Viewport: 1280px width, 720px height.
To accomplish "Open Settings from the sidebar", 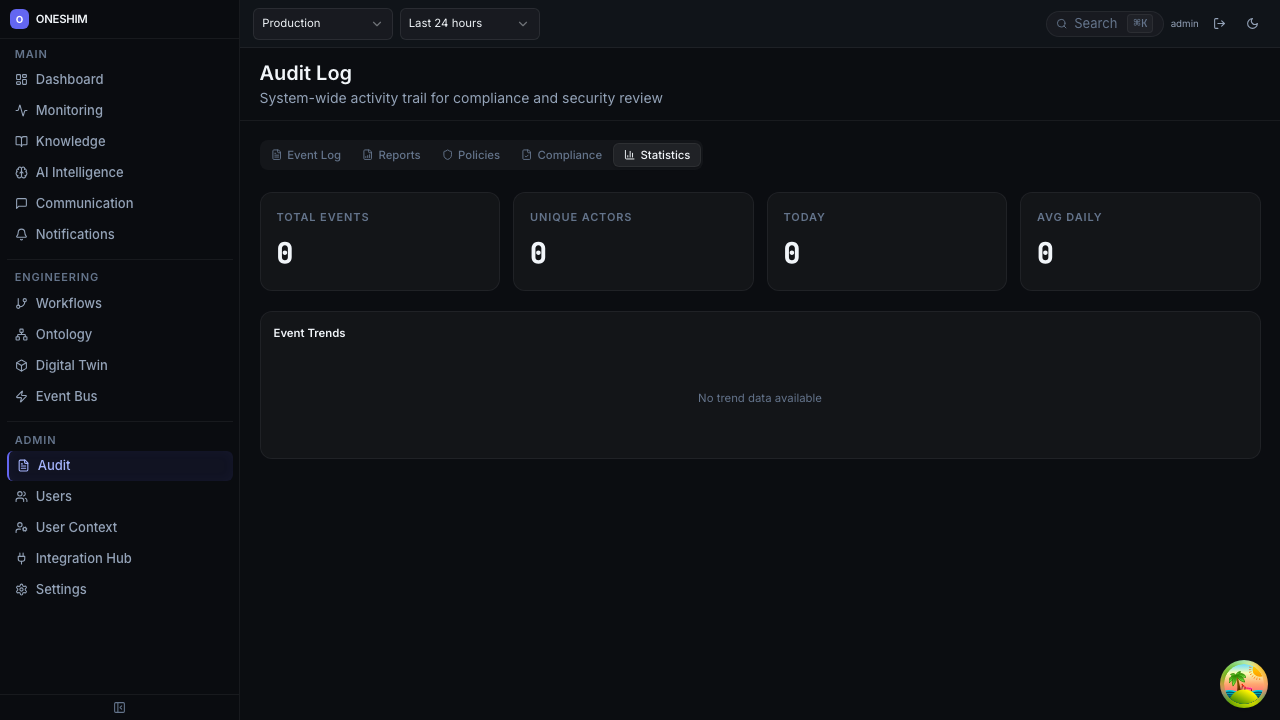I will [x=61, y=589].
